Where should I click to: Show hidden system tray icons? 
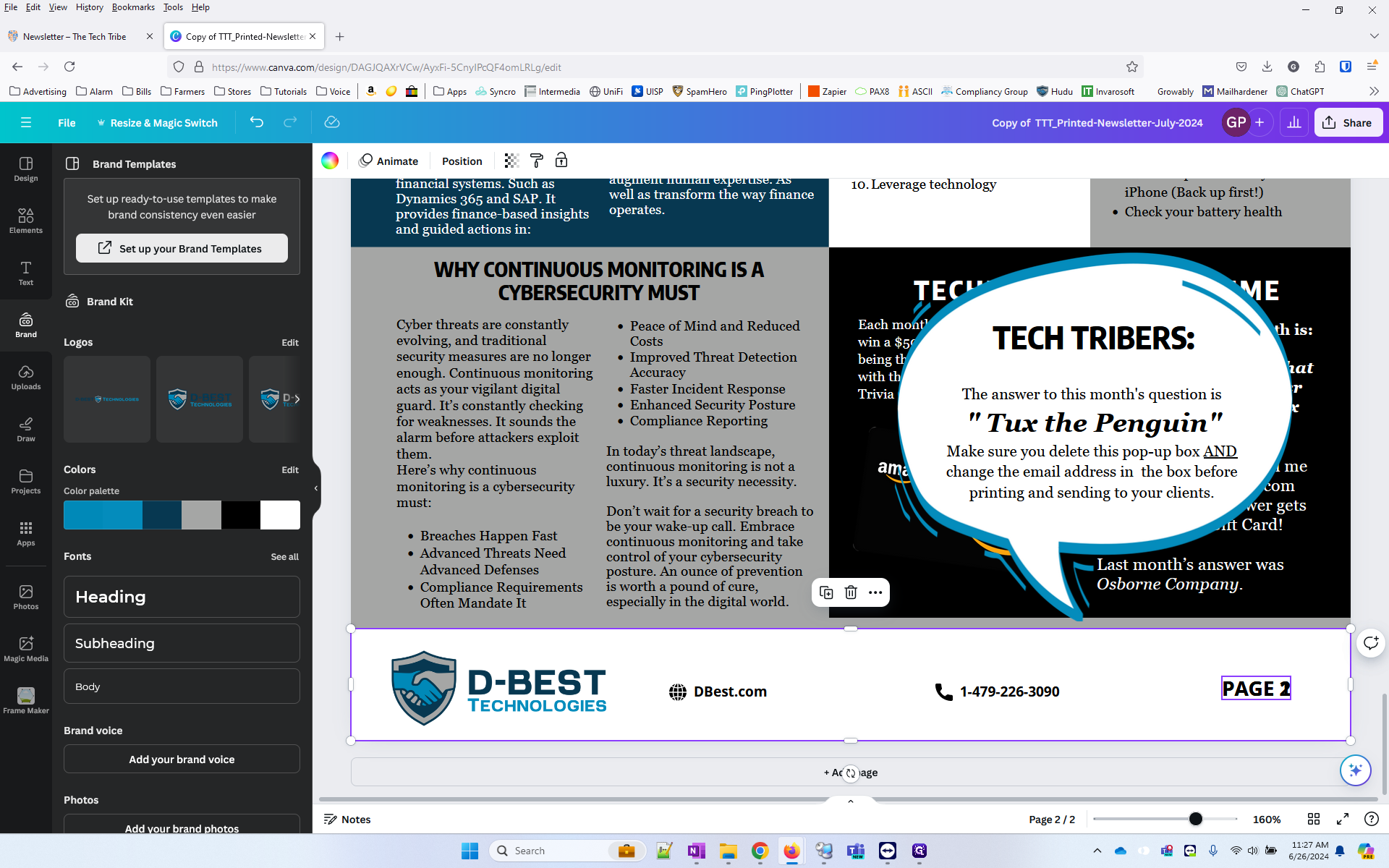pyautogui.click(x=1097, y=851)
